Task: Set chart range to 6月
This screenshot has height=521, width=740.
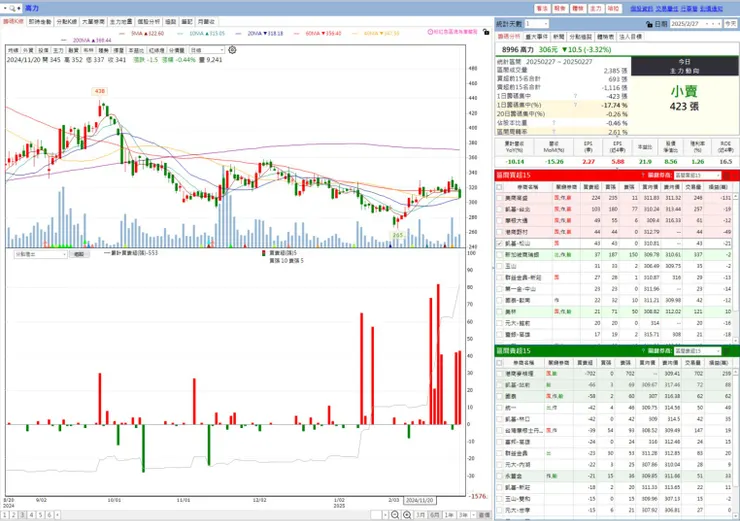Action: [x=435, y=515]
